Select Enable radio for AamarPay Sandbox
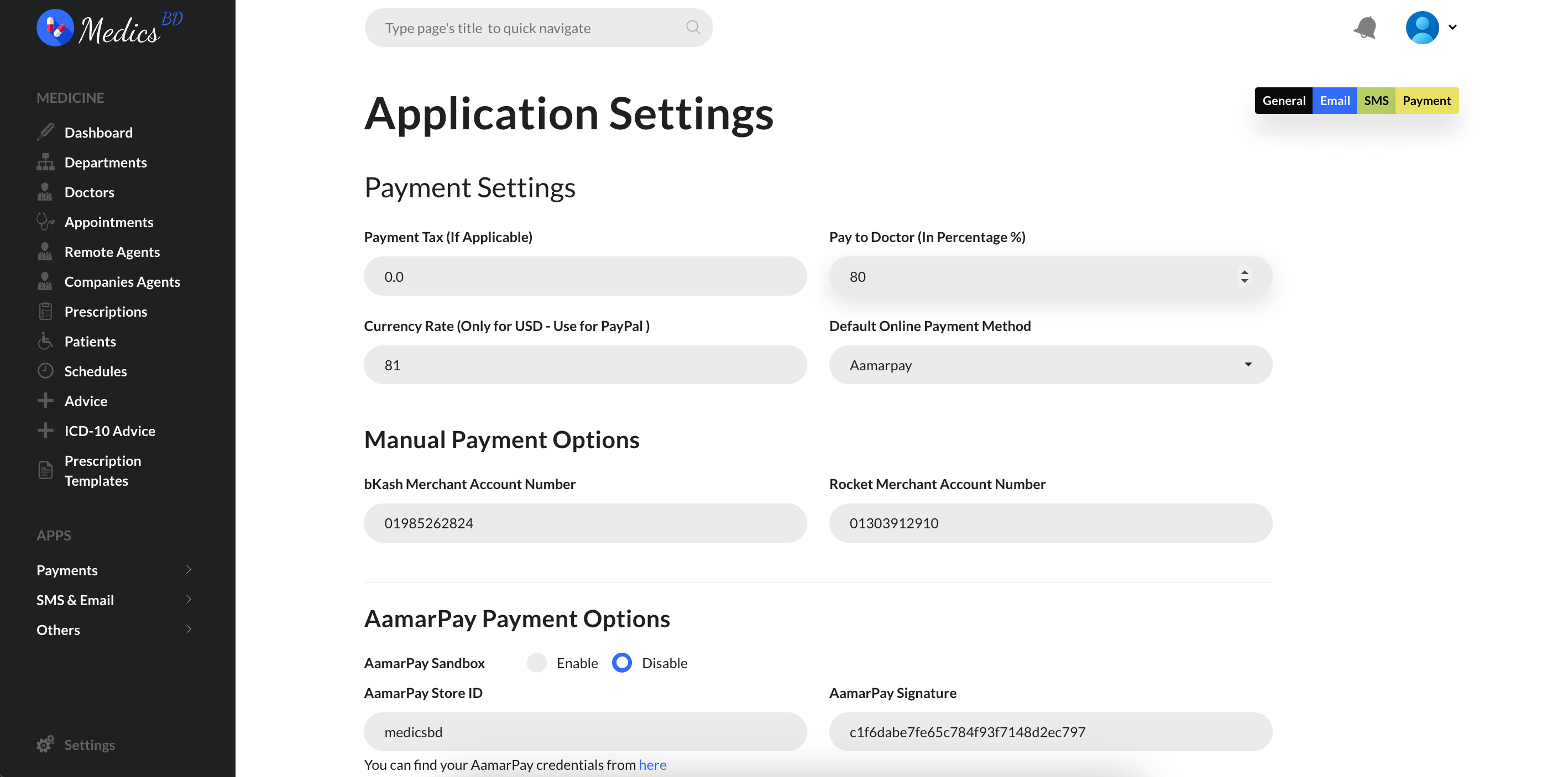This screenshot has height=777, width=1568. point(538,663)
